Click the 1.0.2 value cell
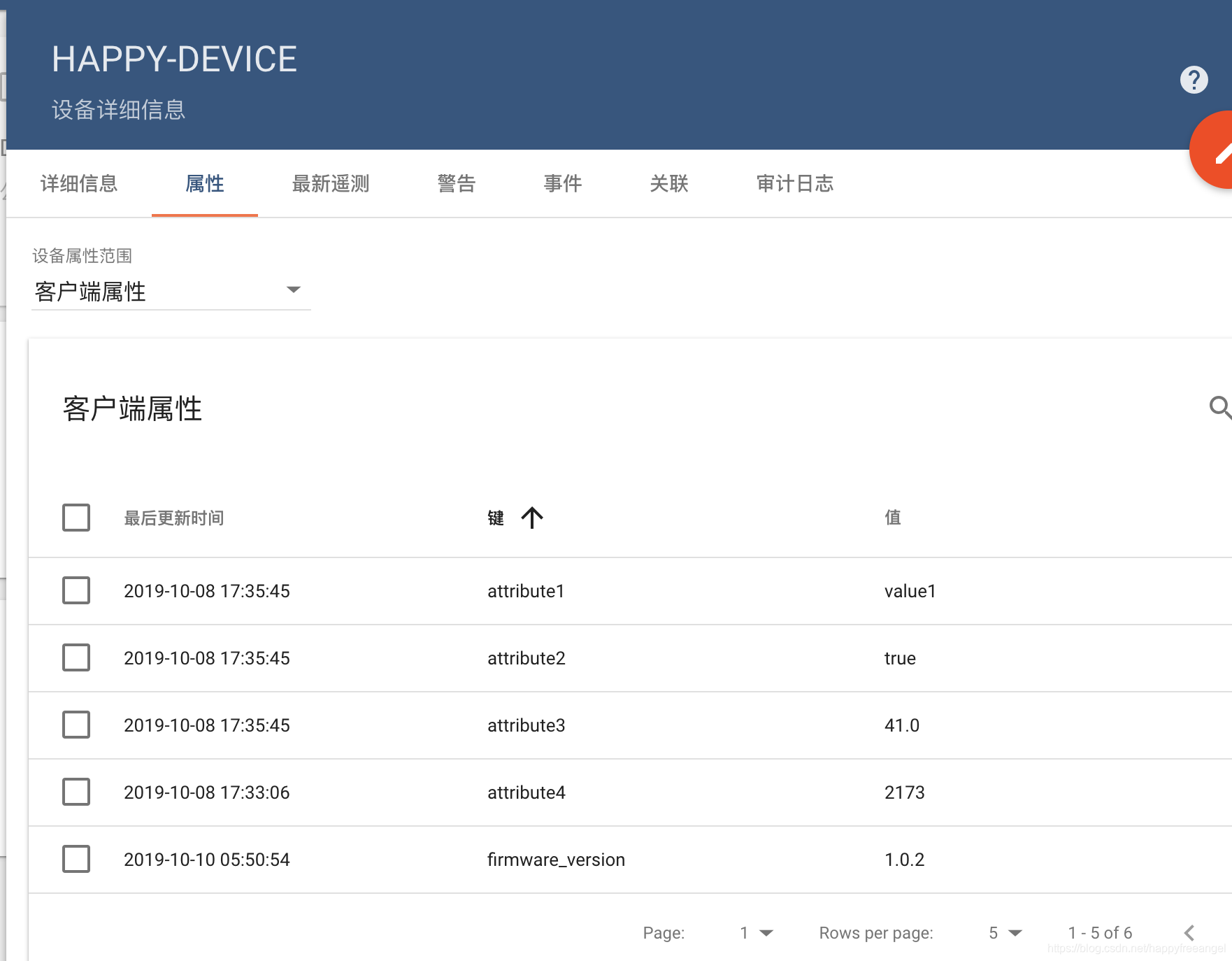The image size is (1232, 961). pos(904,860)
